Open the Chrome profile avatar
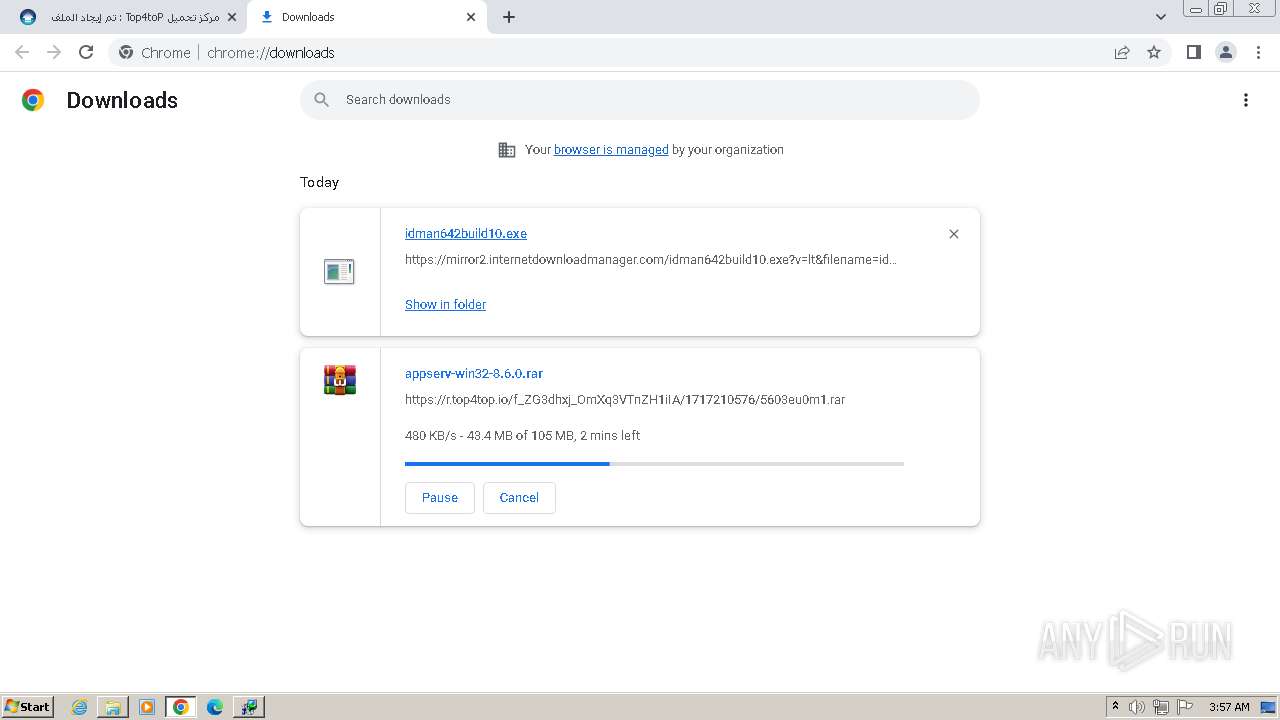The image size is (1280, 720). (1226, 52)
